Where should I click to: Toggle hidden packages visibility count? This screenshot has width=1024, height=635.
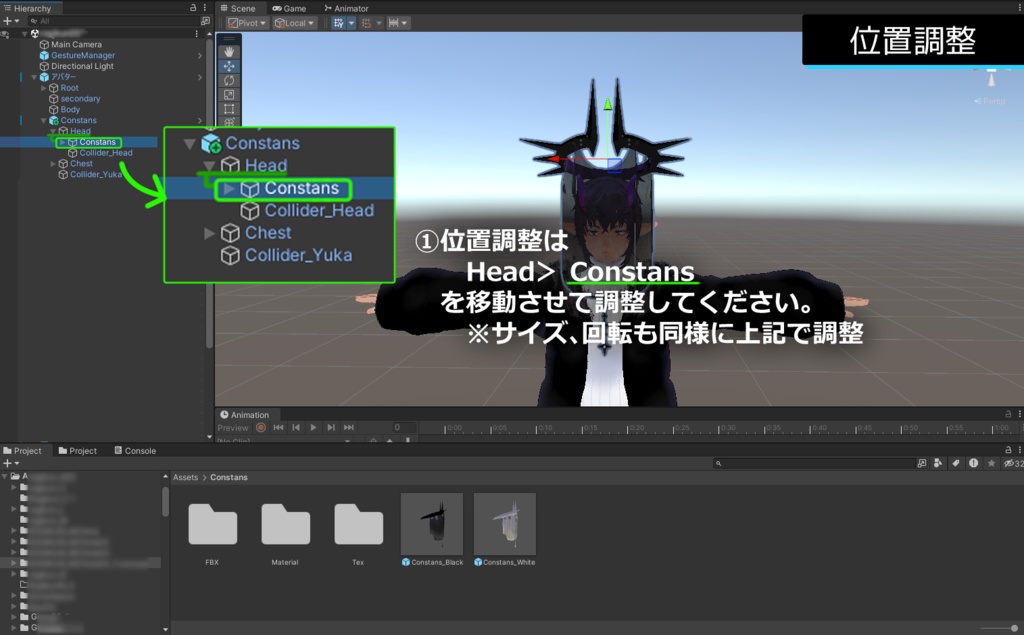1014,463
